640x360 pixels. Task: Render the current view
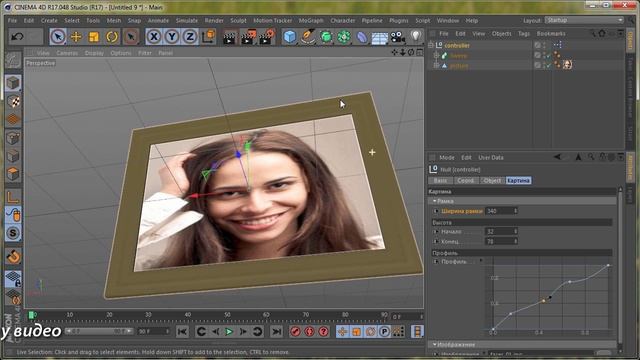click(230, 37)
